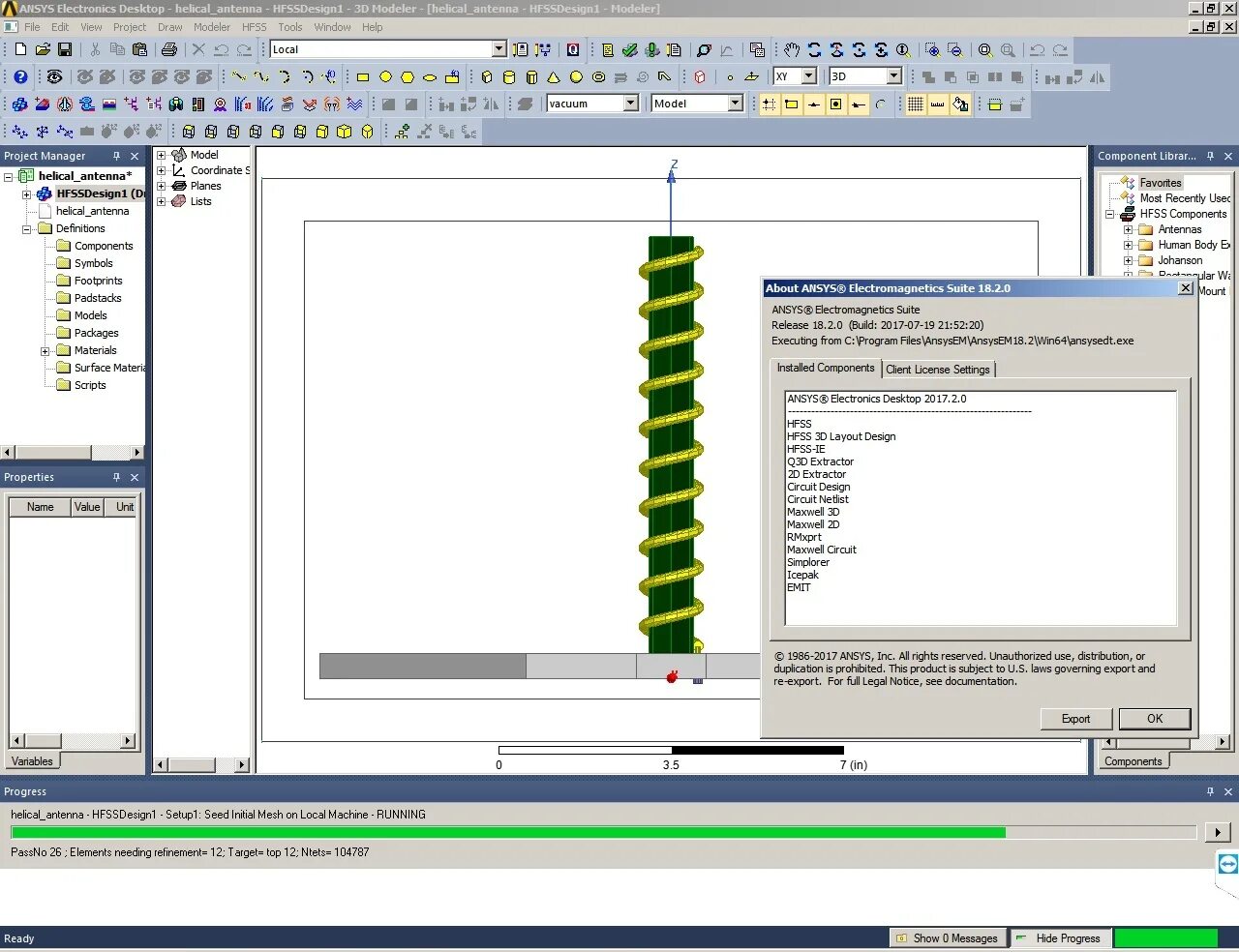1239x952 pixels.
Task: Toggle the snap to grid mode button
Action: (770, 104)
